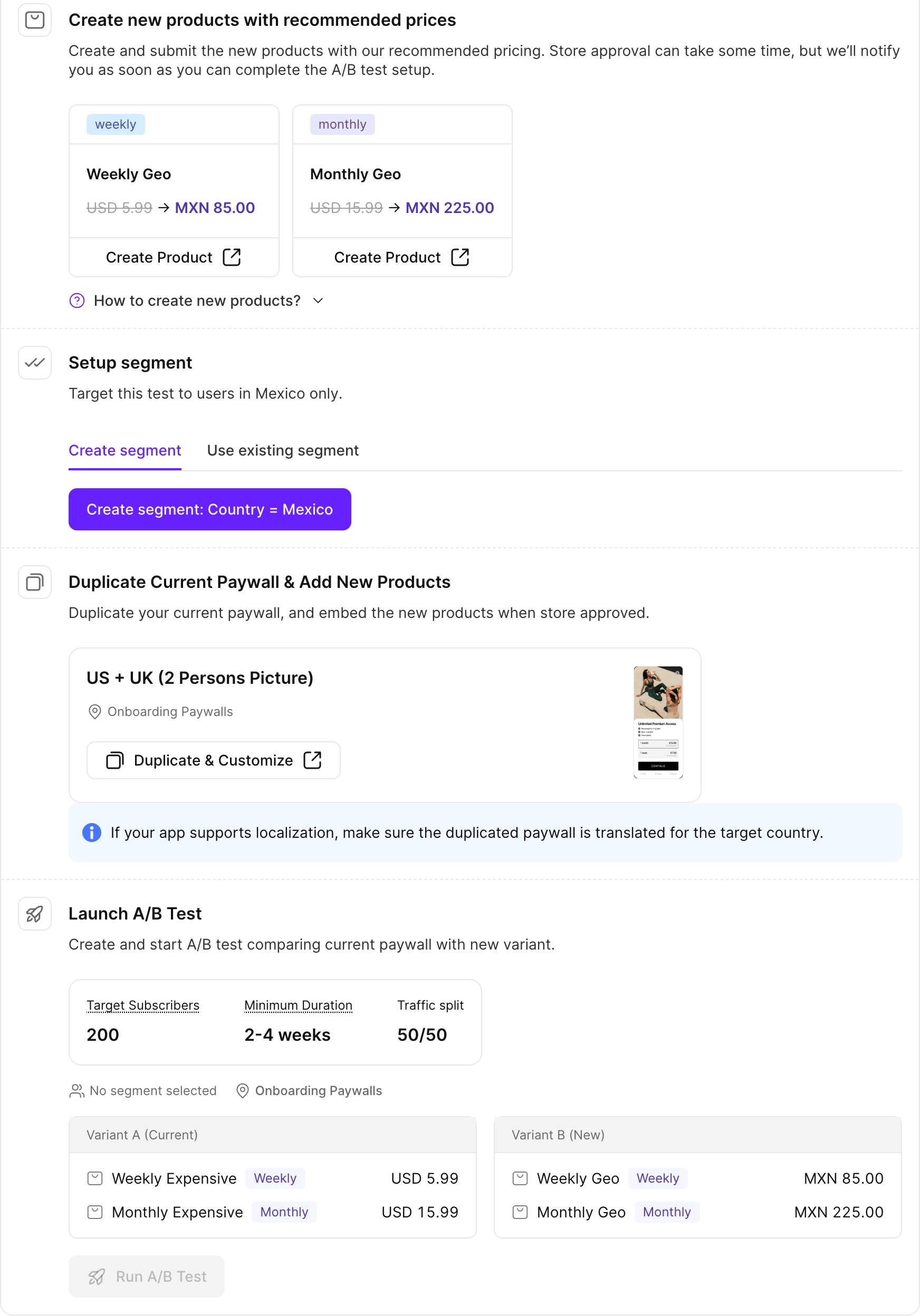Click the Run A/B Test button
Image resolution: width=920 pixels, height=1316 pixels.
146,1276
